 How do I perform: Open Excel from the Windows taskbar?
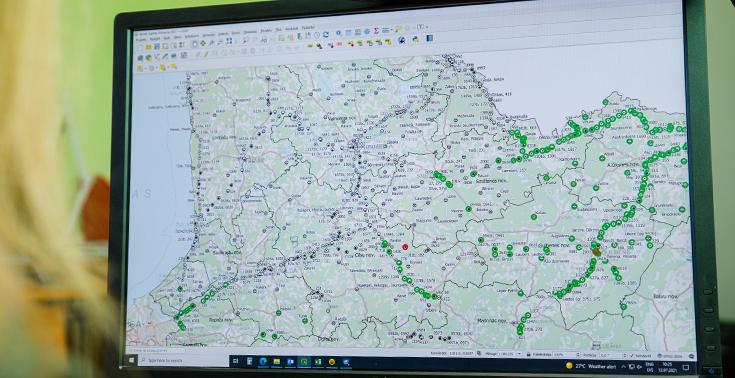[318, 362]
